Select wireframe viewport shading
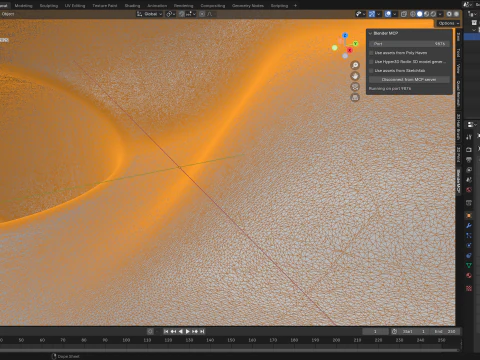The image size is (480, 360). coord(413,14)
